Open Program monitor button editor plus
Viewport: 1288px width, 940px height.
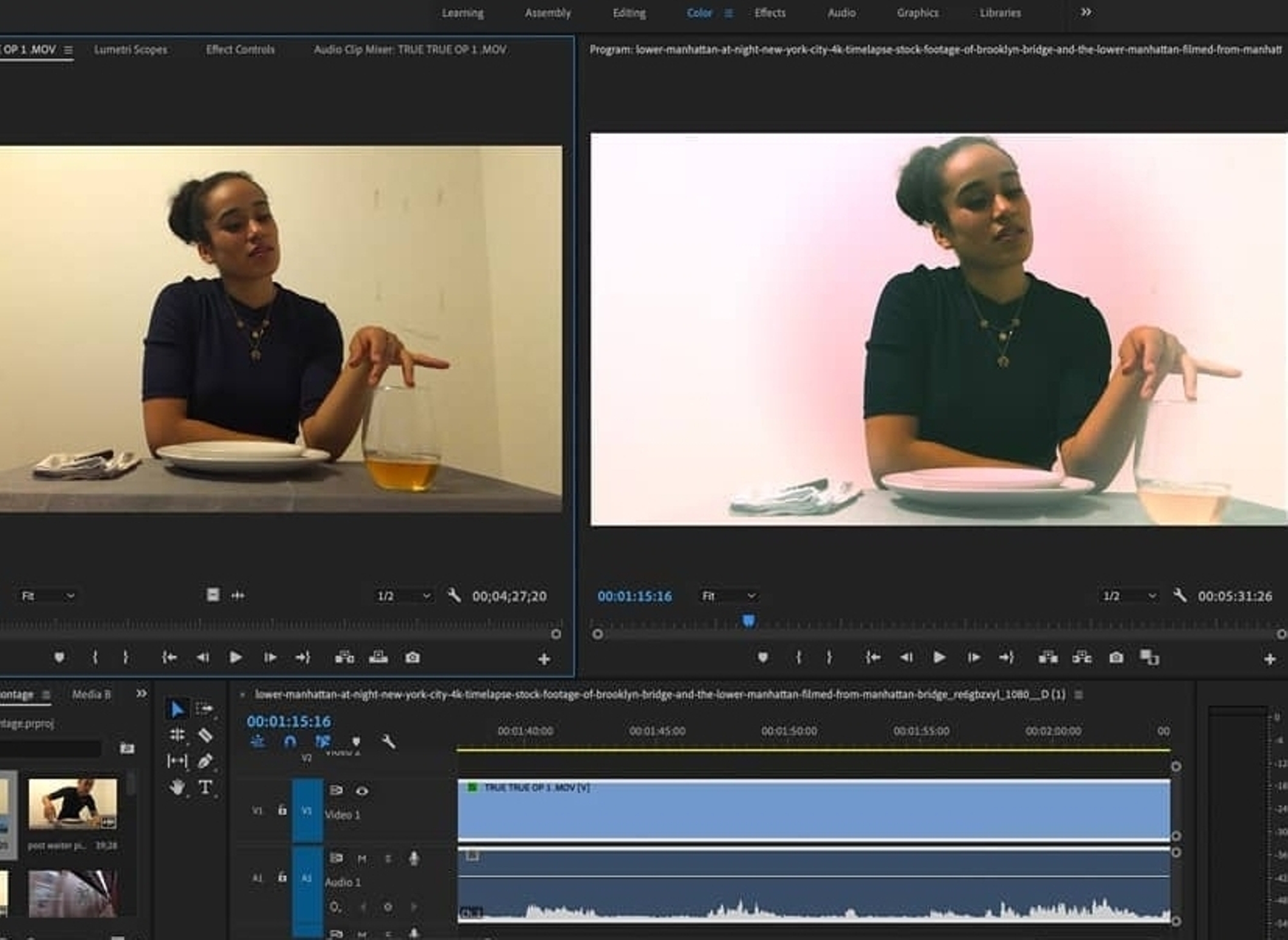click(1270, 659)
